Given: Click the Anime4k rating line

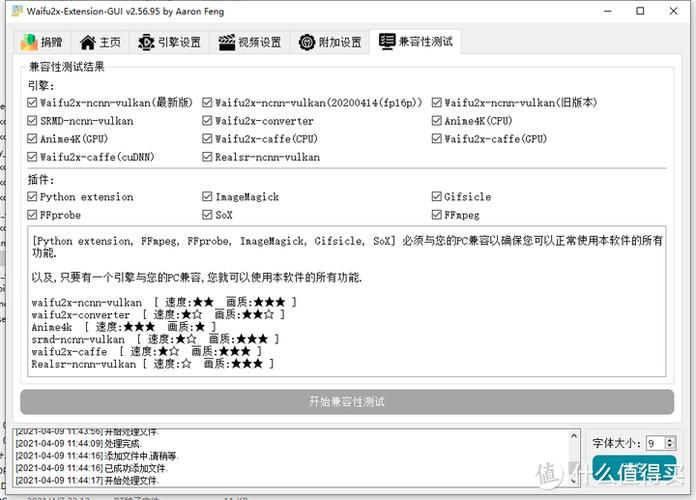Looking at the screenshot, I should coord(124,327).
